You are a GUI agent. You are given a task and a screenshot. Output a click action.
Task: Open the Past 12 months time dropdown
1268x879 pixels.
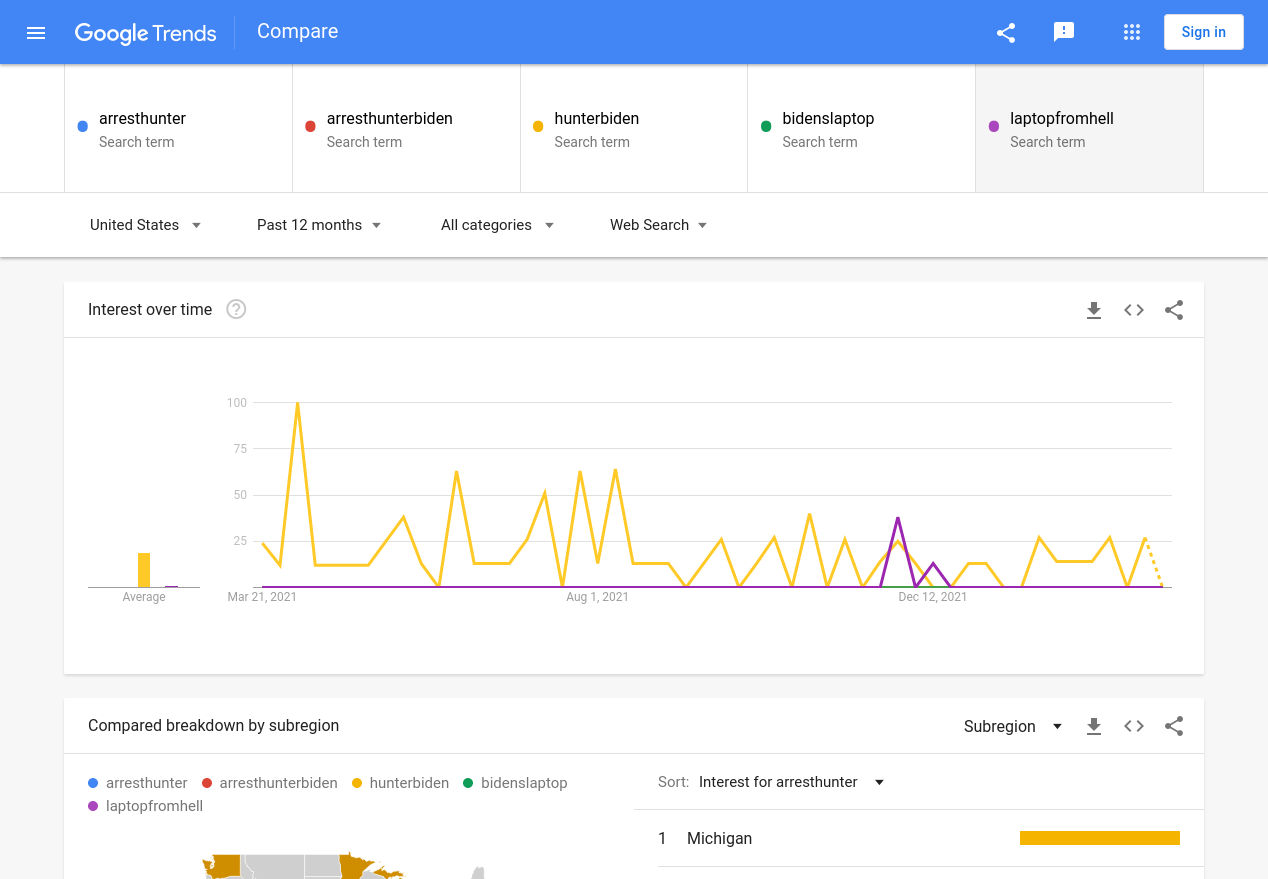click(x=319, y=225)
